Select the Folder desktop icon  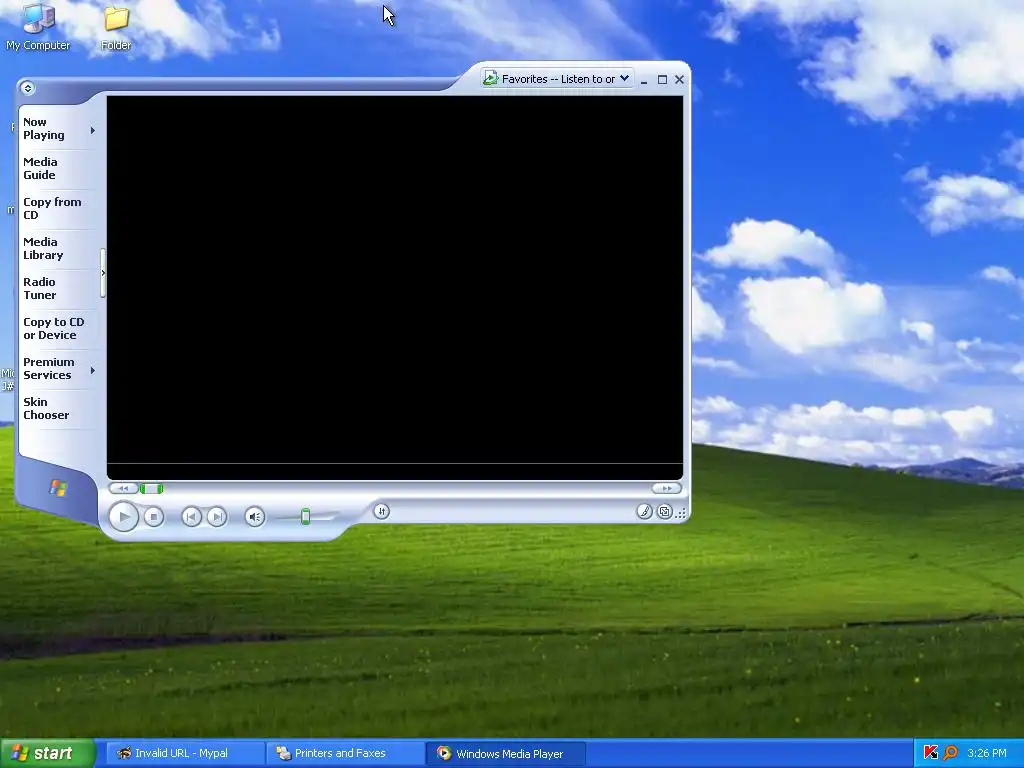pos(116,27)
